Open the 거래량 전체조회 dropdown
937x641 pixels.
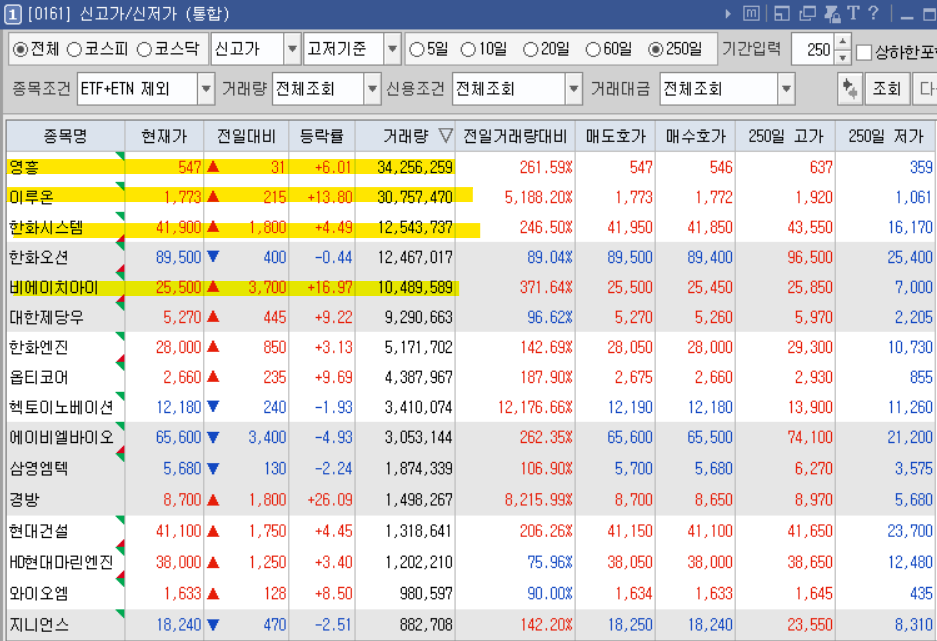(x=372, y=89)
